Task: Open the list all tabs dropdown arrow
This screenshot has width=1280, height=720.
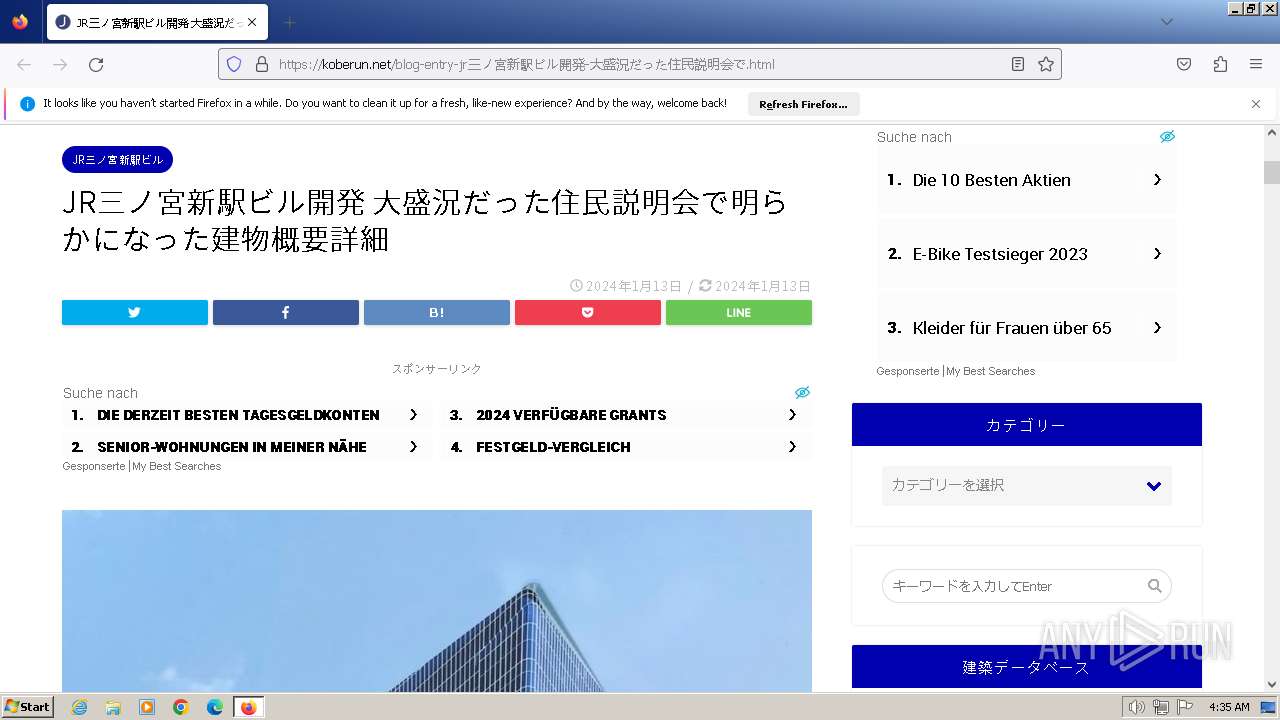Action: click(1167, 22)
